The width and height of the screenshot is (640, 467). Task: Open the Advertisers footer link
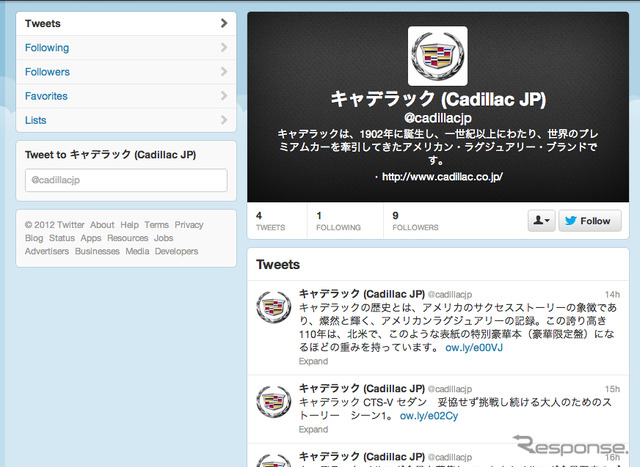47,251
